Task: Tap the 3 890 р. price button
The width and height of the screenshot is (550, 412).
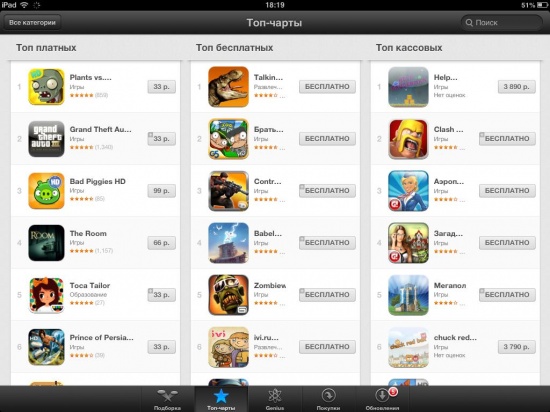Action: pyautogui.click(x=517, y=87)
